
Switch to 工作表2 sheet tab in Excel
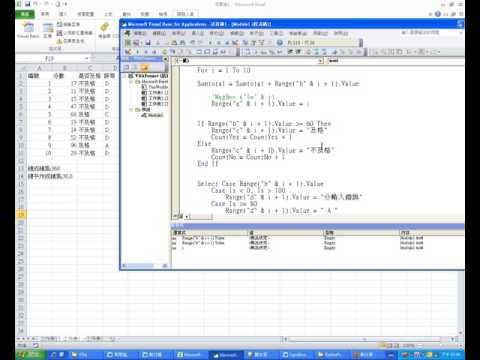pos(71,339)
